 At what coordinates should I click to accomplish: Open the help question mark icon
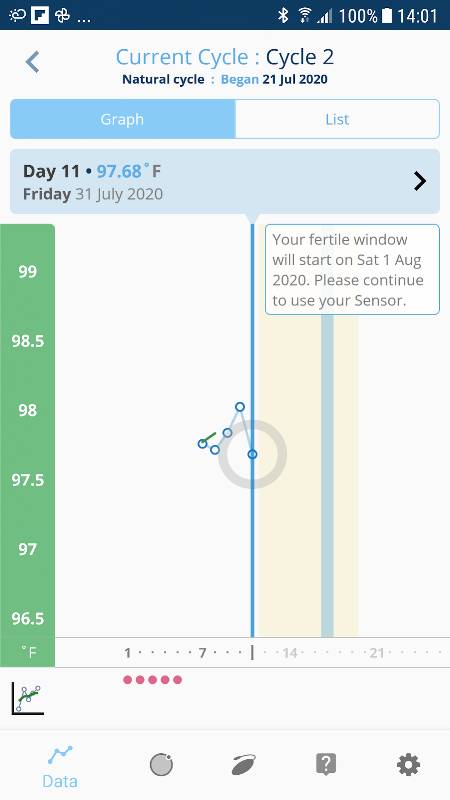[326, 765]
